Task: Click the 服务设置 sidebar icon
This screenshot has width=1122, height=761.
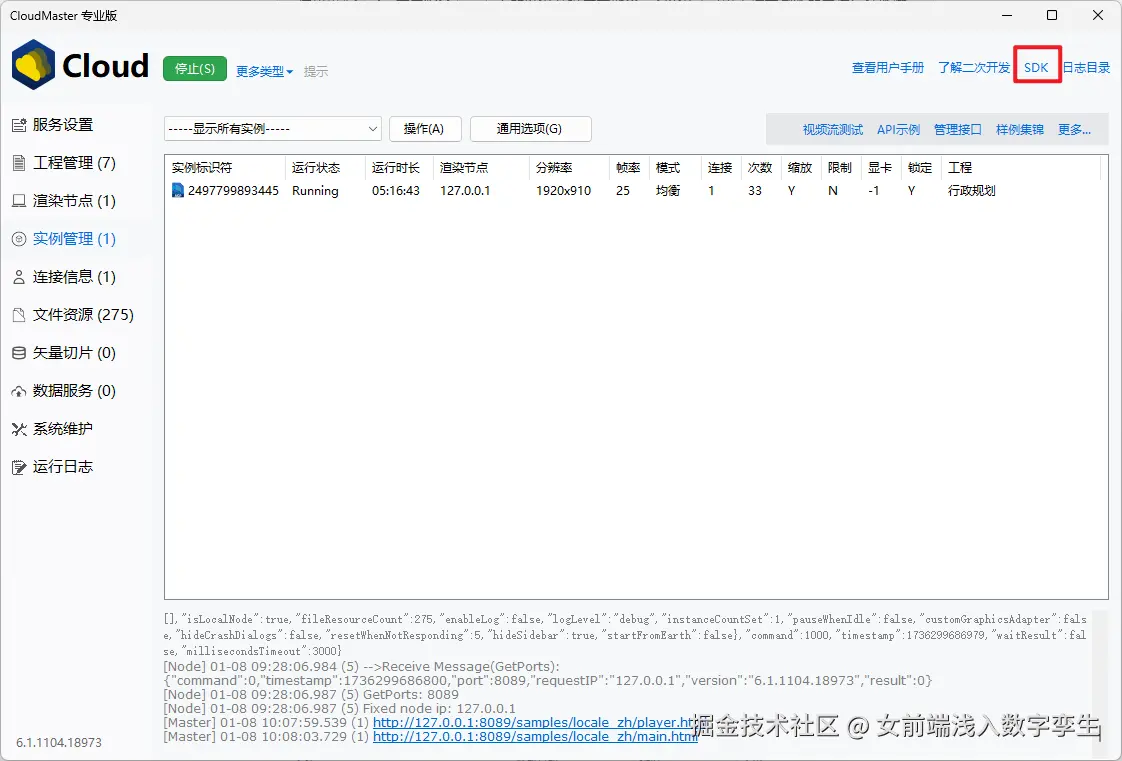Action: tap(19, 125)
